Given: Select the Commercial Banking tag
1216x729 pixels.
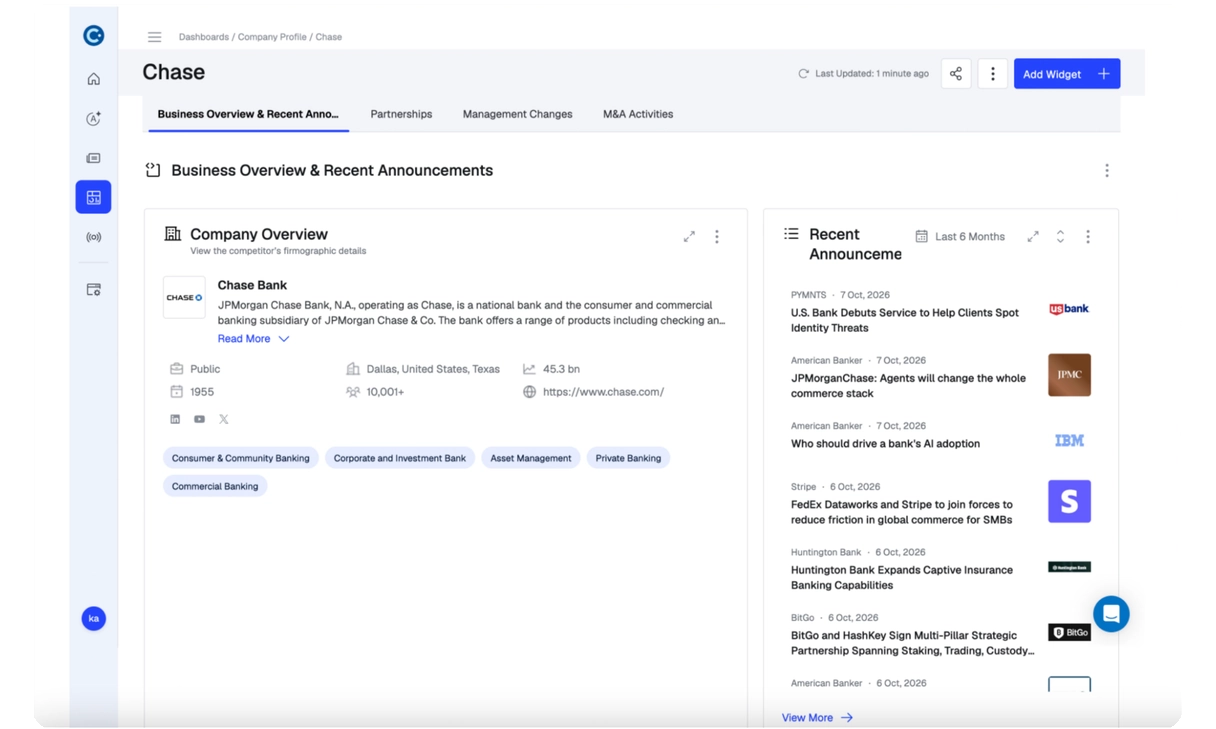Looking at the screenshot, I should click(215, 486).
